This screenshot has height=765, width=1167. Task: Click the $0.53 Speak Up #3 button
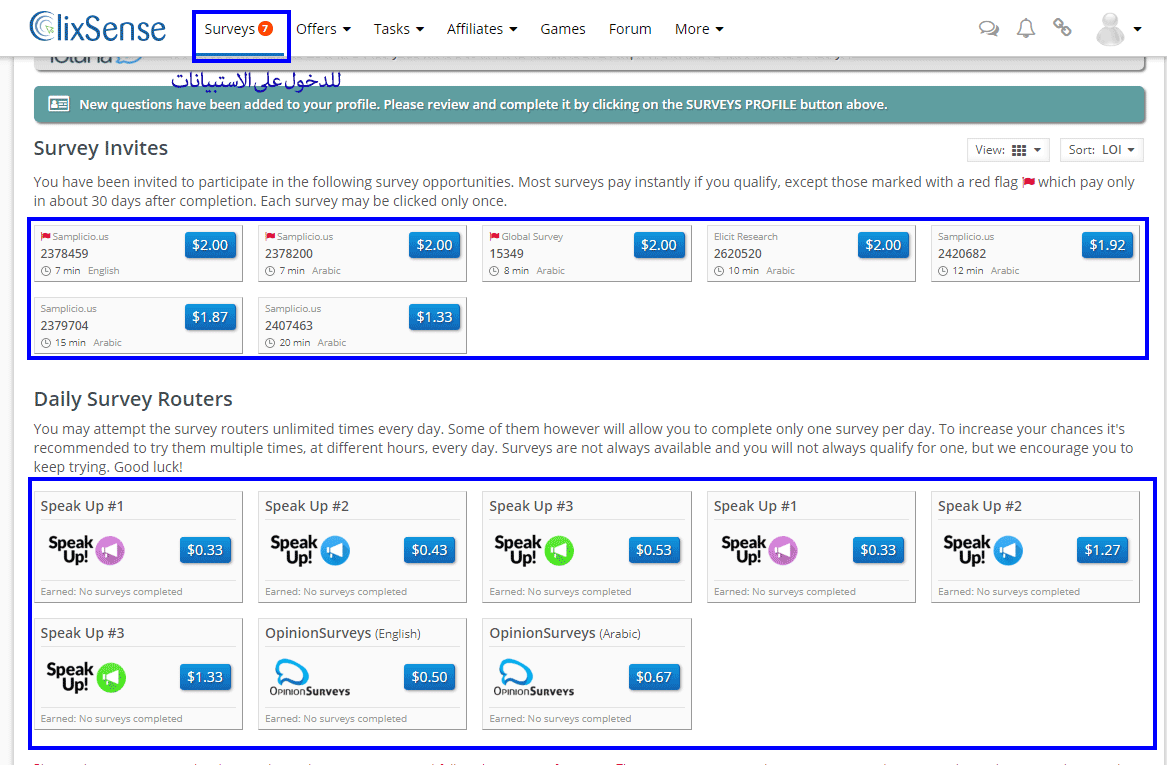click(x=653, y=550)
